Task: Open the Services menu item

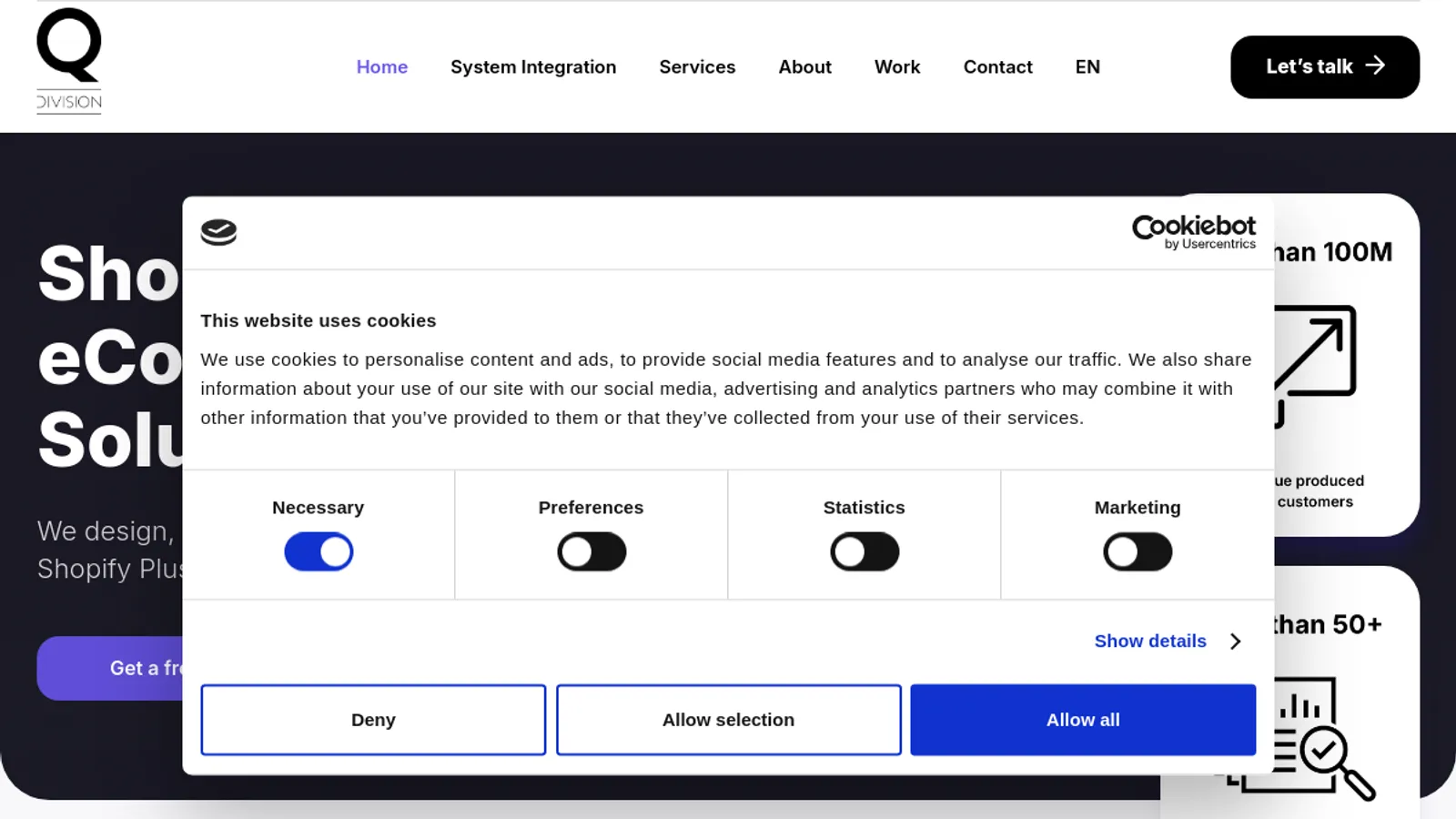Action: pyautogui.click(x=697, y=66)
